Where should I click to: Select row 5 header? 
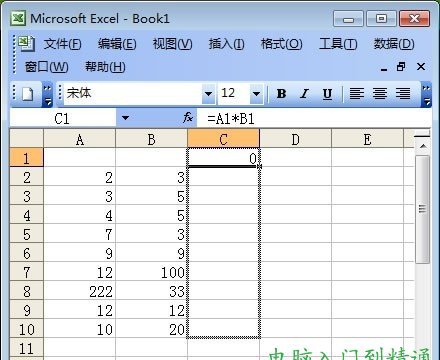click(26, 234)
